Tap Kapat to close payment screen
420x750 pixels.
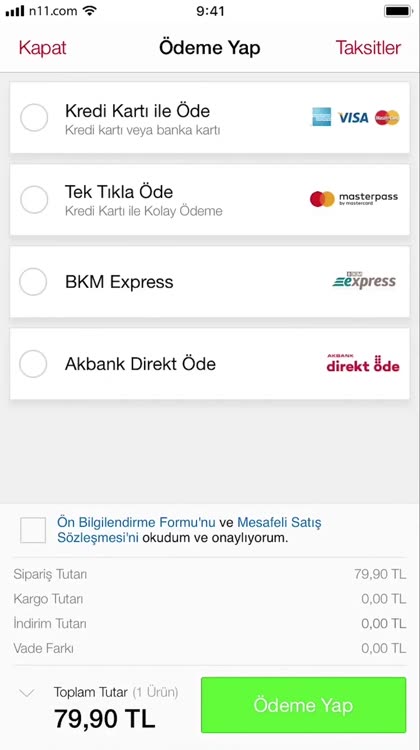42,48
